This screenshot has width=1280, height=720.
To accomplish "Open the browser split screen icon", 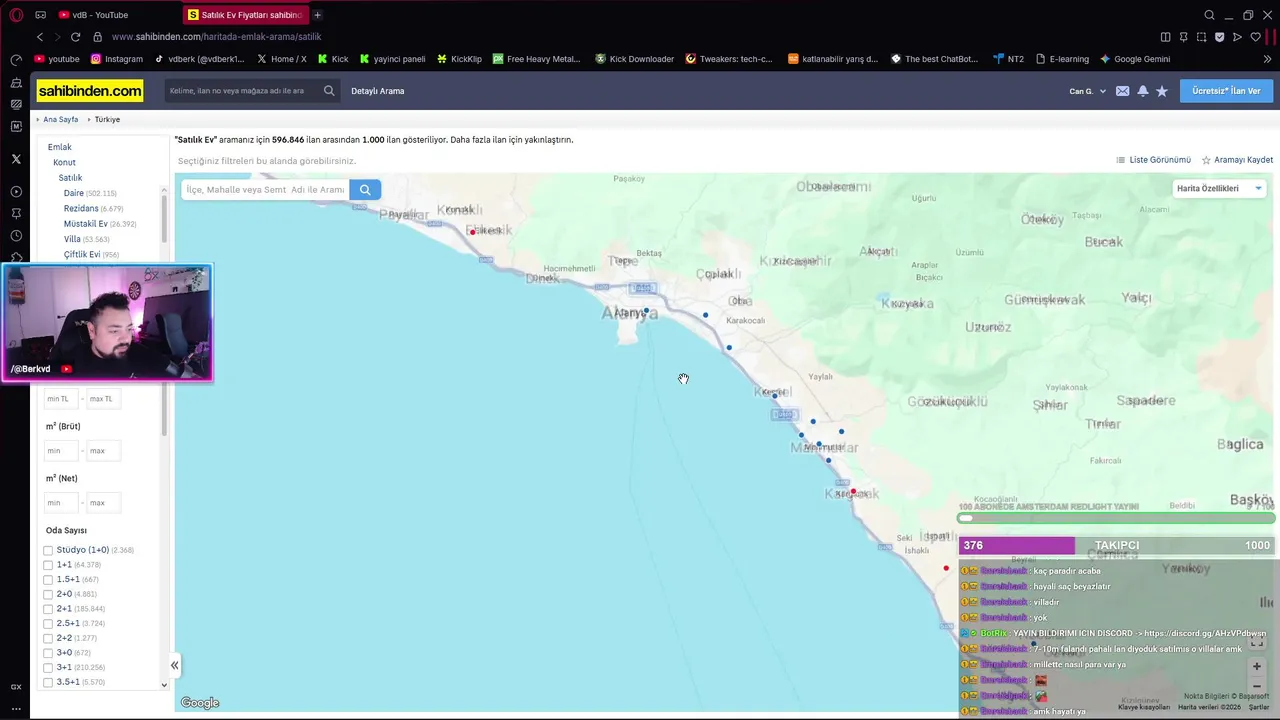I will coord(1165,37).
